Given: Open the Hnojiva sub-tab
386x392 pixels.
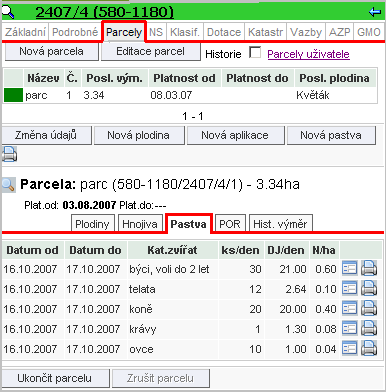Looking at the screenshot, I should 140,224.
